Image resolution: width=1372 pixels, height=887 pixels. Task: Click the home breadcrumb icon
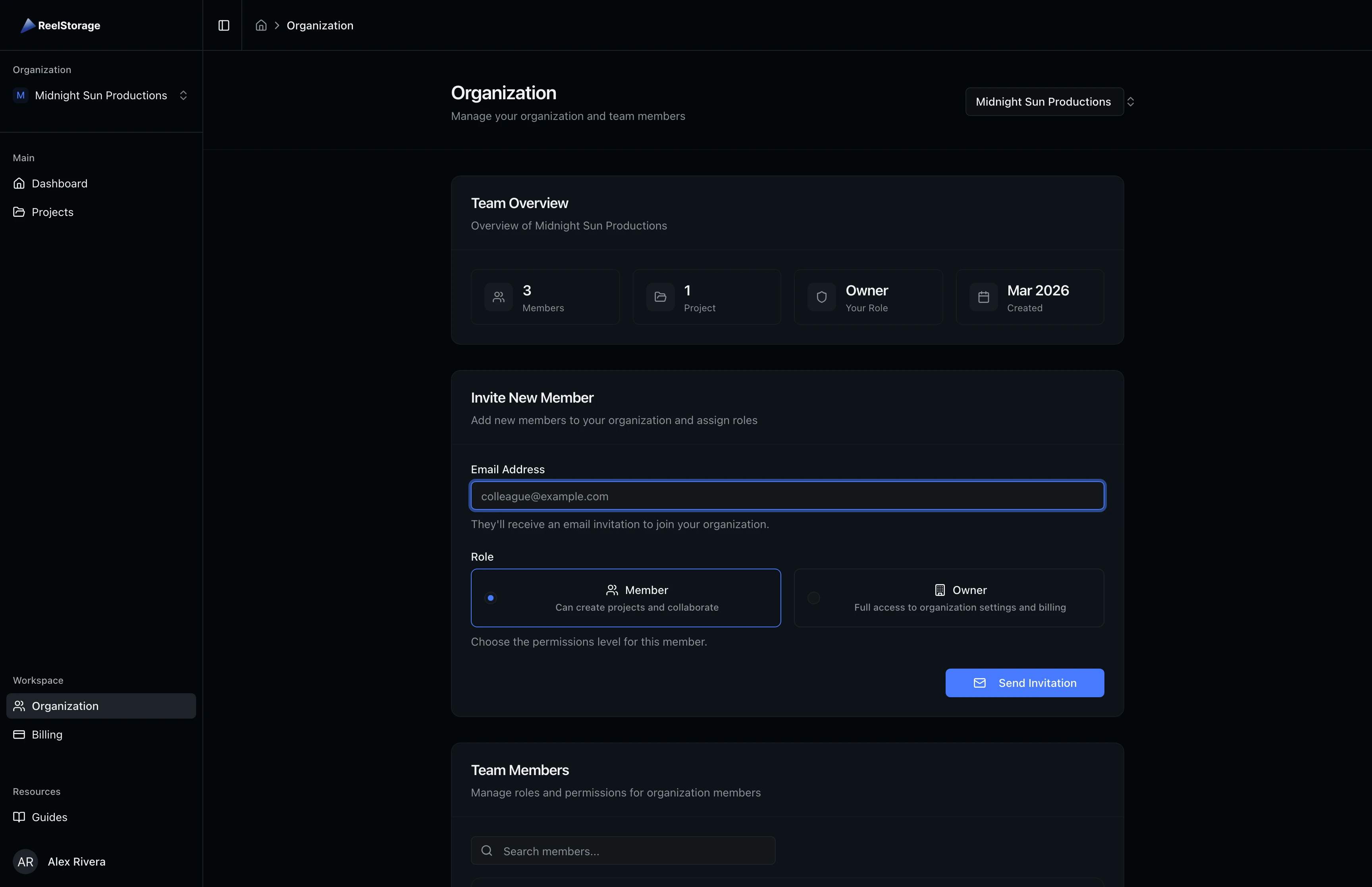(x=261, y=25)
